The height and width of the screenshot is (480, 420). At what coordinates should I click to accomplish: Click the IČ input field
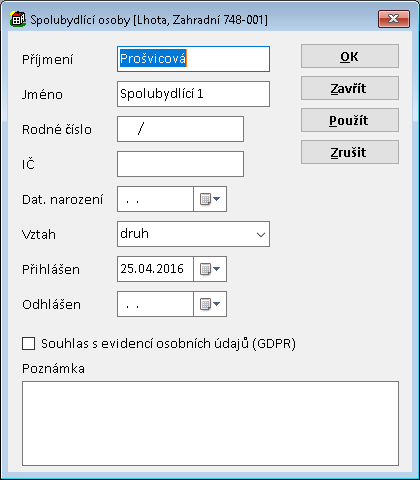[x=180, y=164]
